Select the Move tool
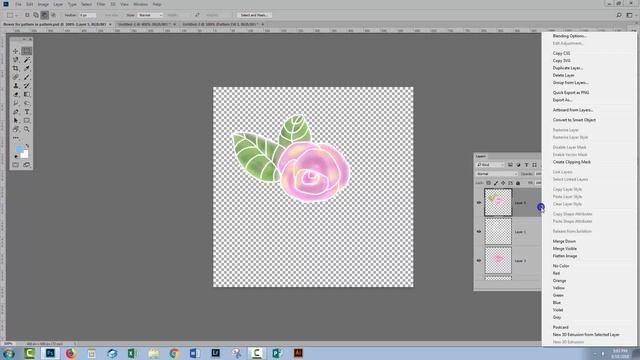Screen dimensions: 640x360 (x=16, y=51)
